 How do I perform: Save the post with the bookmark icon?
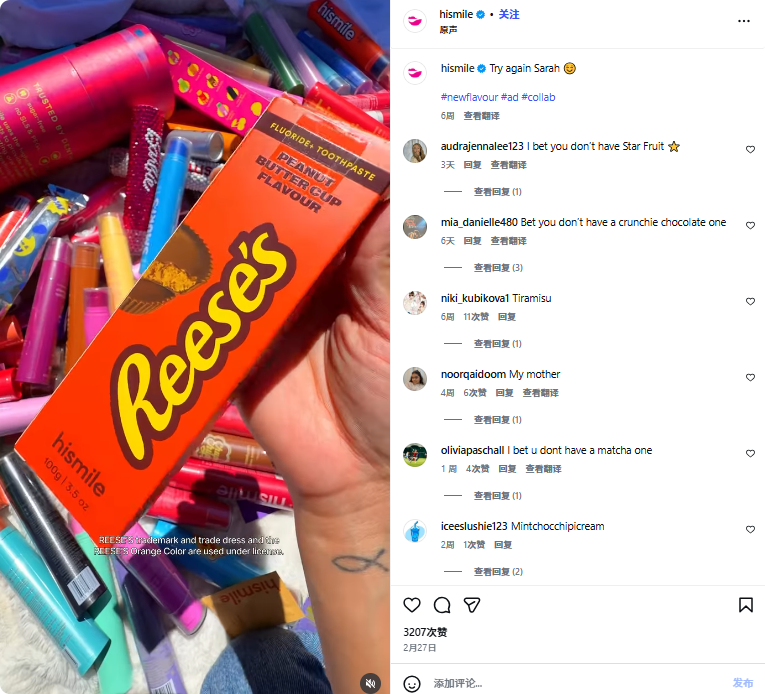coord(746,605)
